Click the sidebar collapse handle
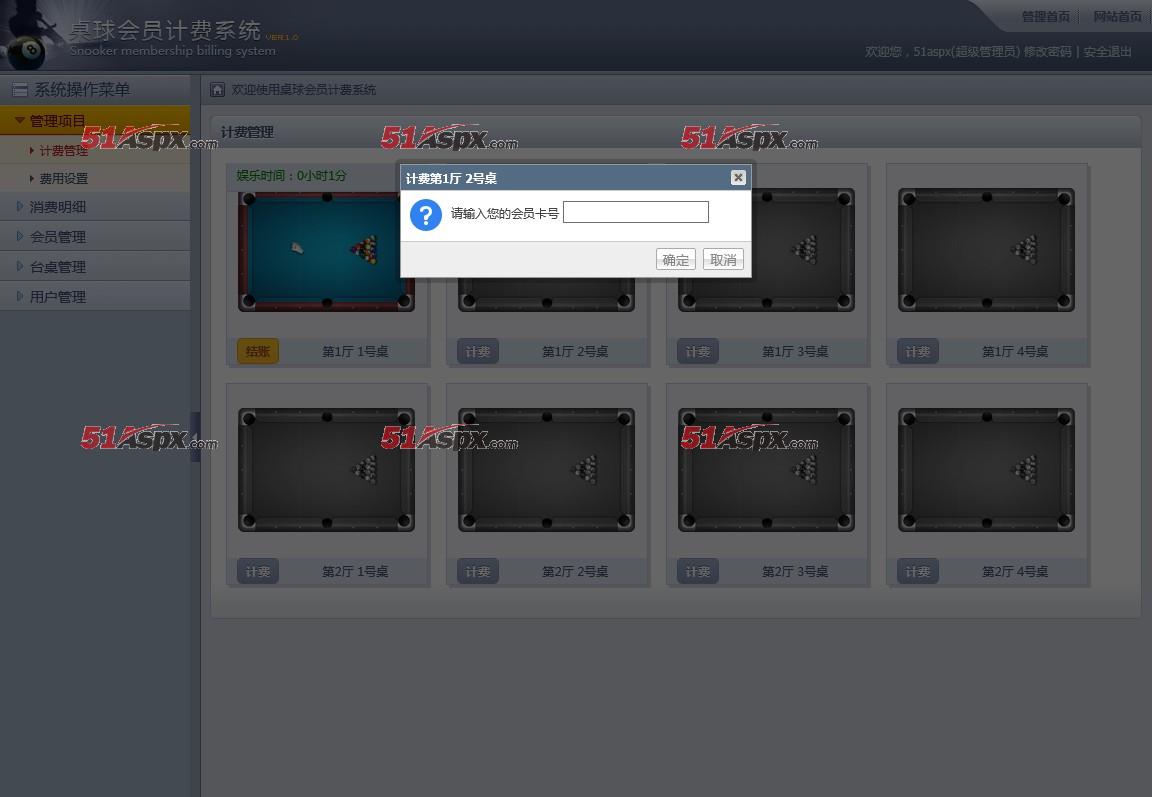Viewport: 1152px width, 797px height. pyautogui.click(x=195, y=437)
